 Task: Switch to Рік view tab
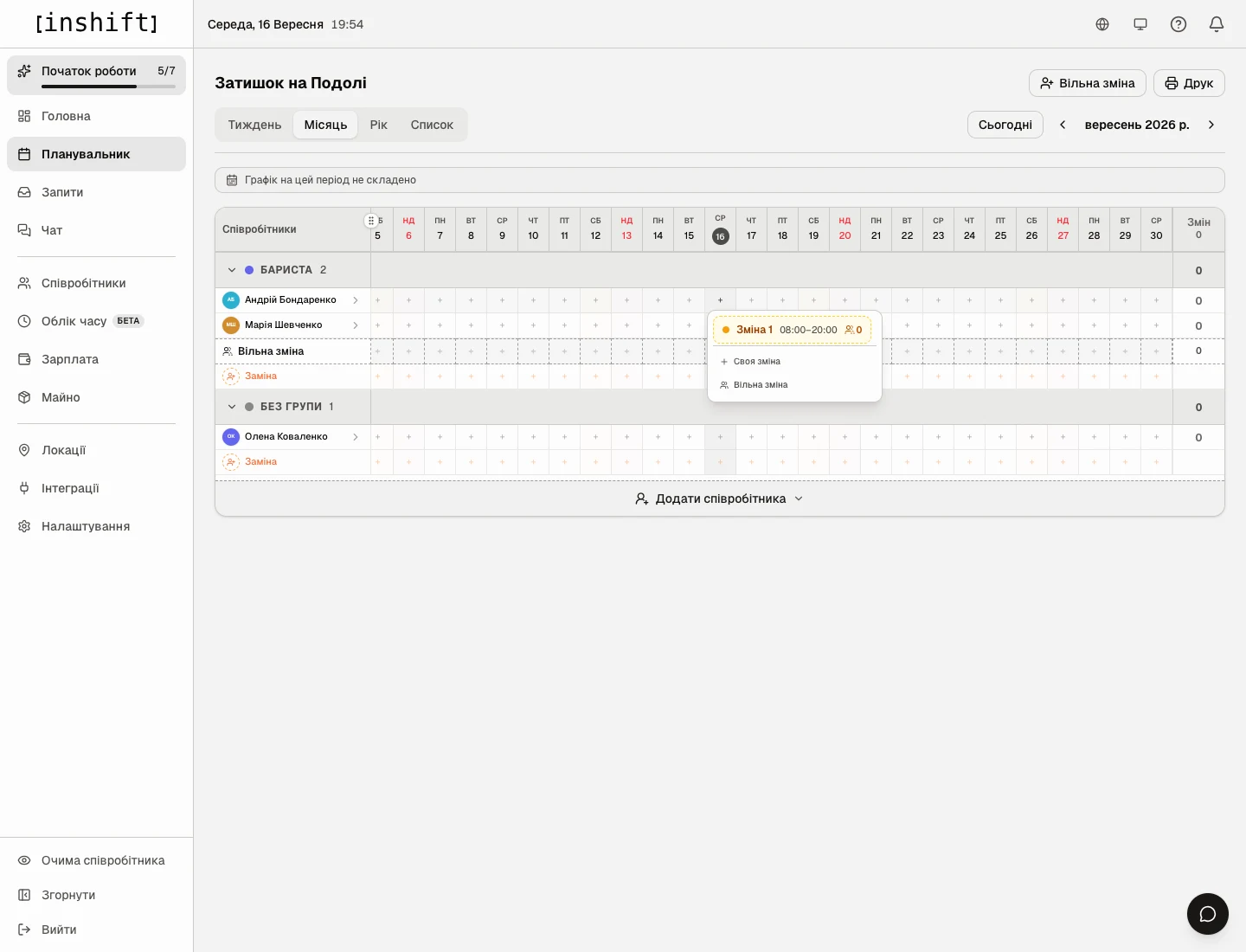(x=378, y=125)
